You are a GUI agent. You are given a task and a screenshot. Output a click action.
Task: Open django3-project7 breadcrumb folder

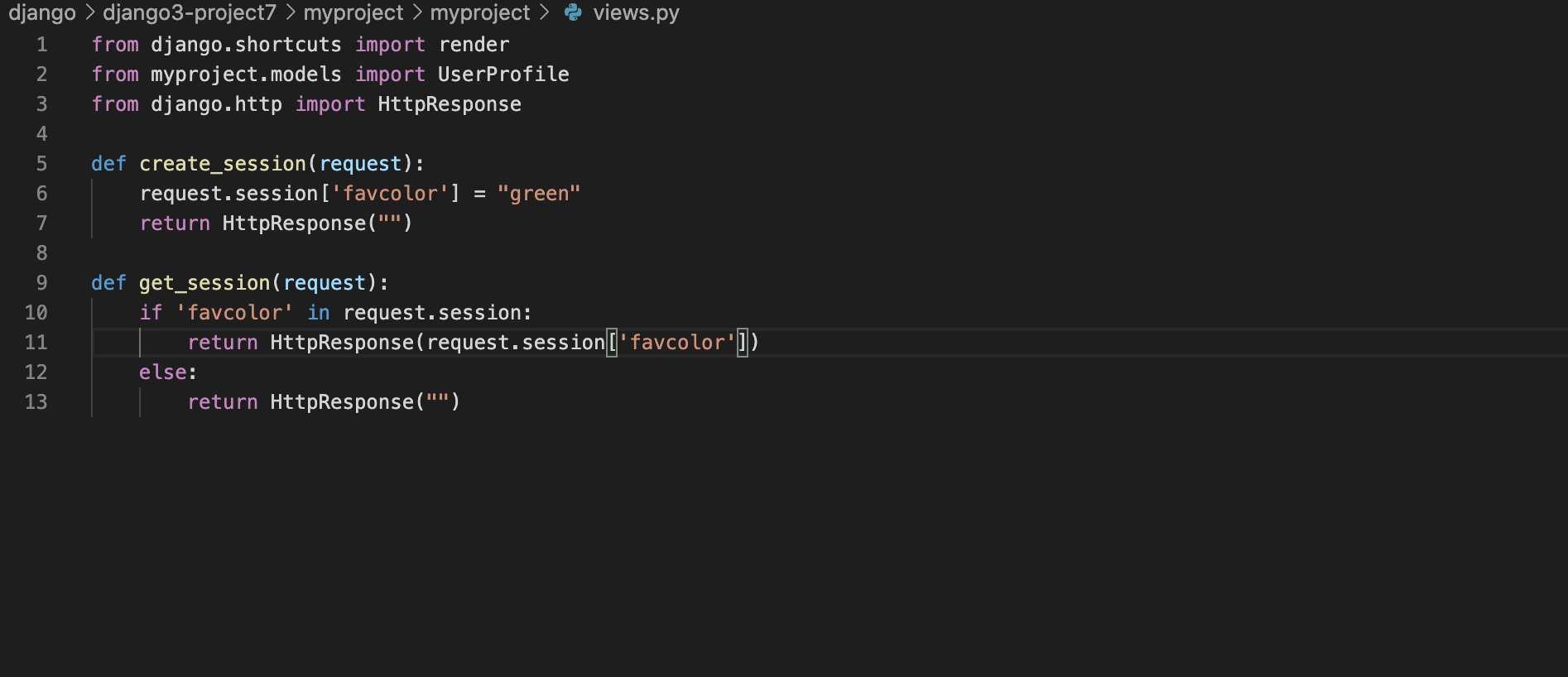click(x=190, y=12)
